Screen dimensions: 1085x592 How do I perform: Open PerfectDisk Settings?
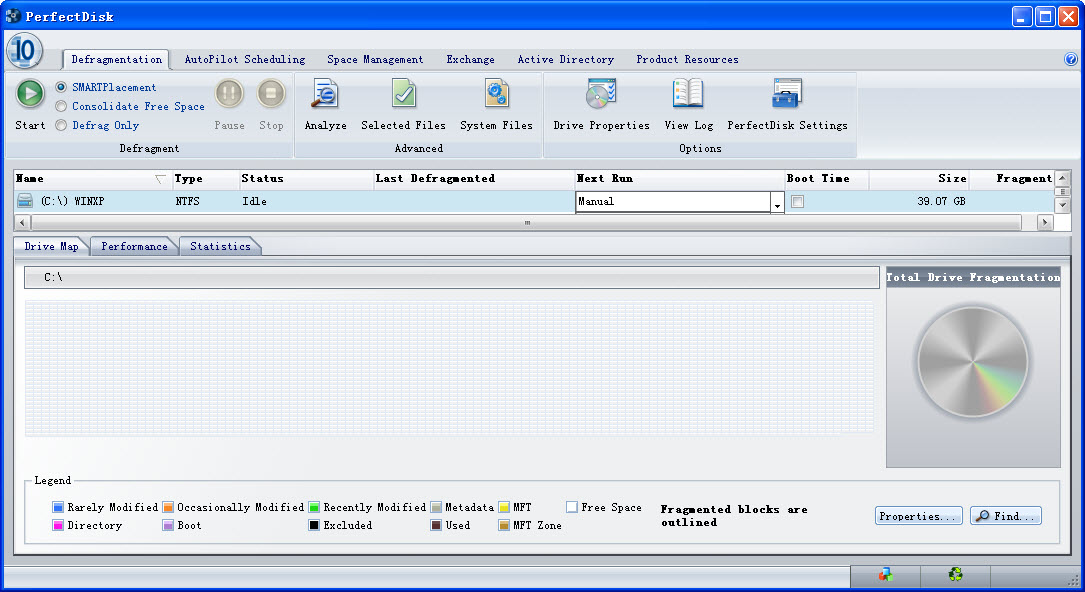pyautogui.click(x=787, y=95)
